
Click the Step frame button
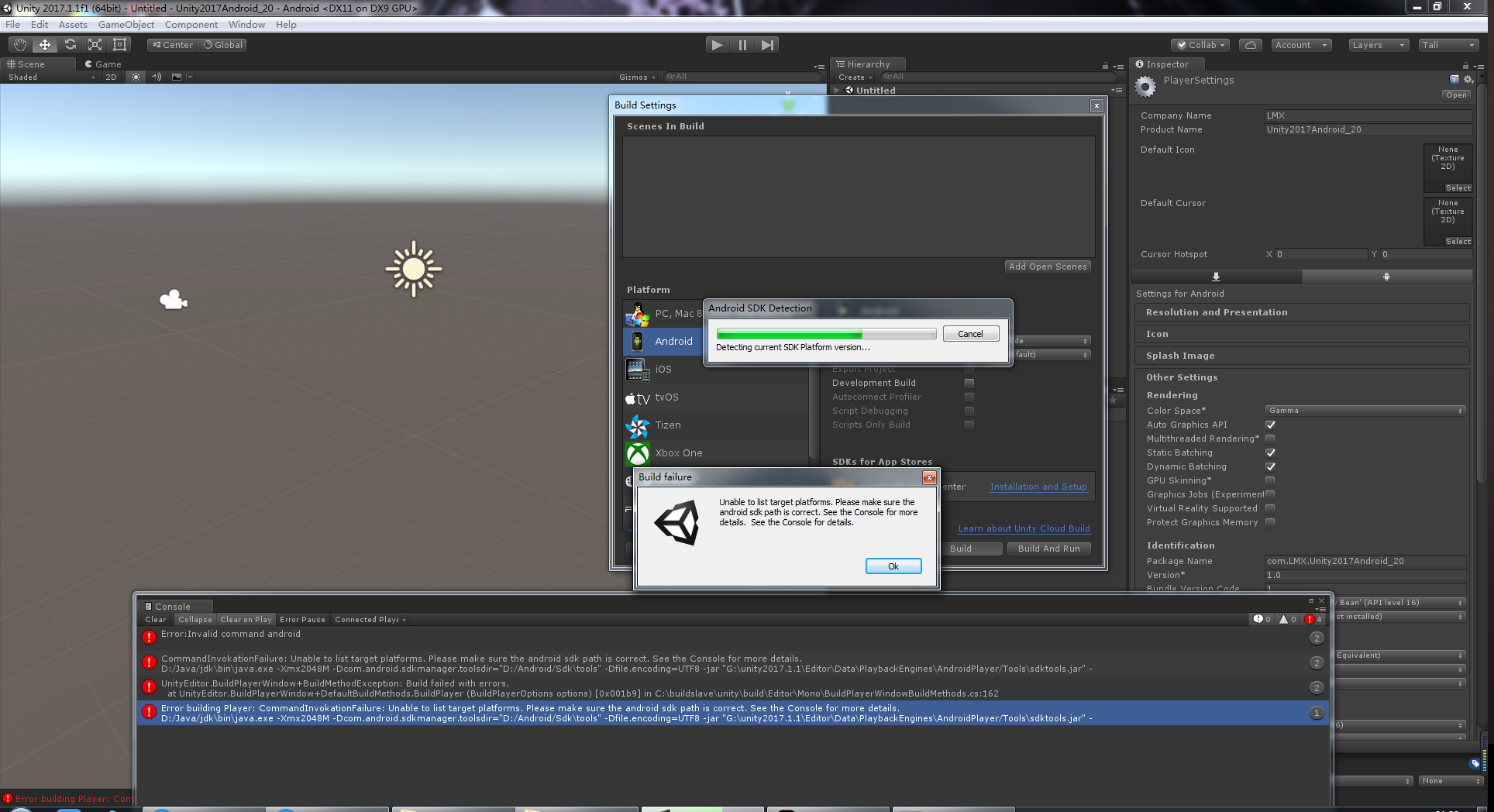pyautogui.click(x=766, y=45)
